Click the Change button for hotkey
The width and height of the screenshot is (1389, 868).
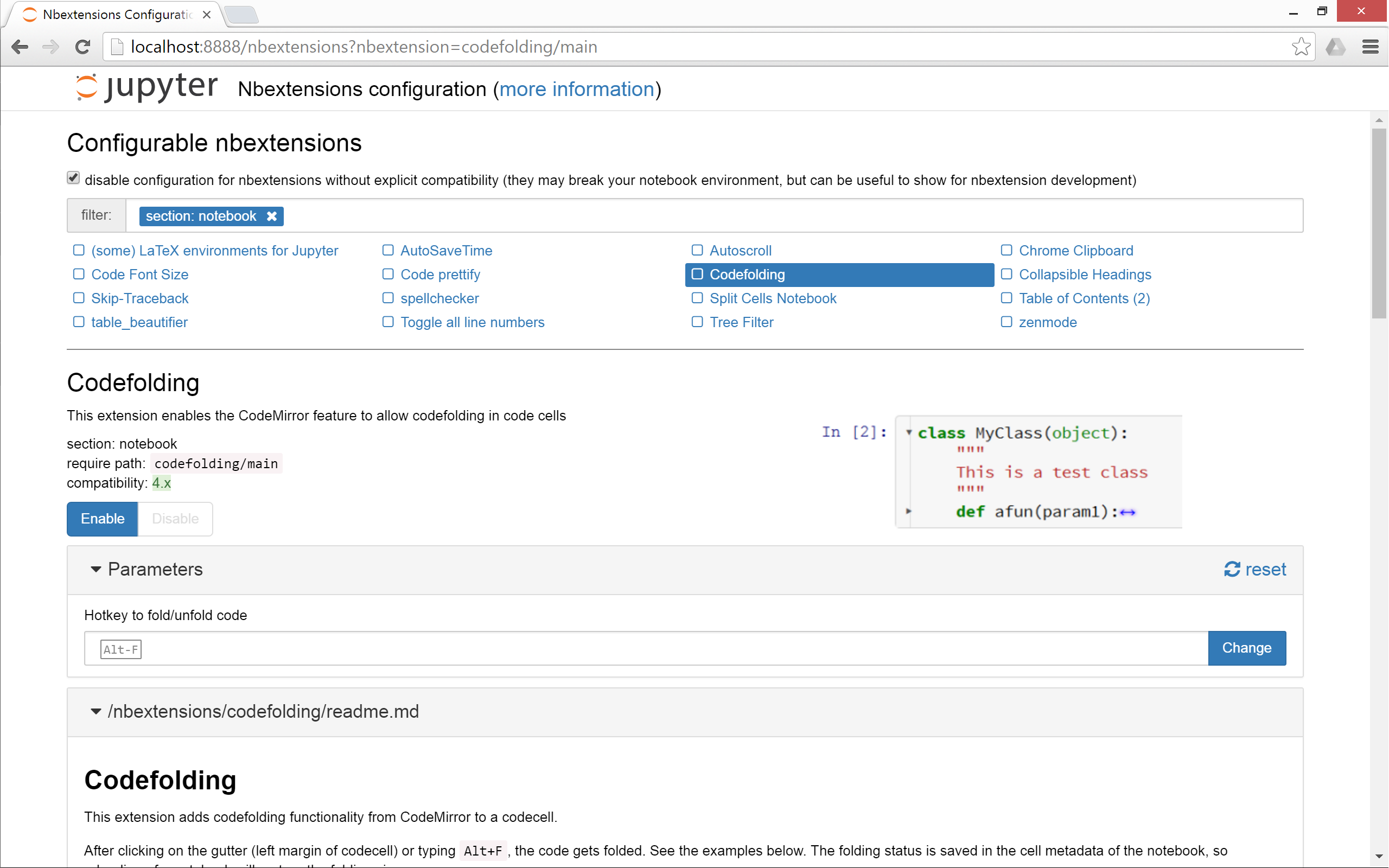pos(1247,648)
